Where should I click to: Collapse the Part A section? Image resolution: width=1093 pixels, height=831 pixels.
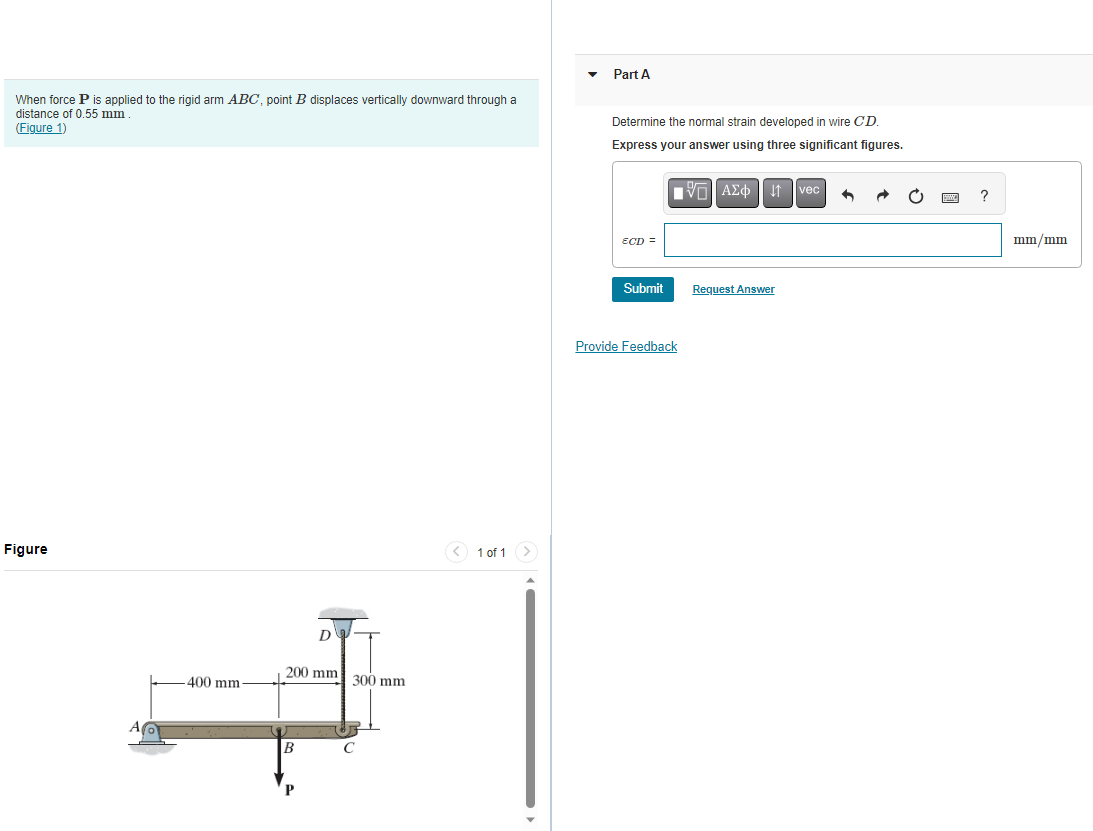(x=592, y=74)
